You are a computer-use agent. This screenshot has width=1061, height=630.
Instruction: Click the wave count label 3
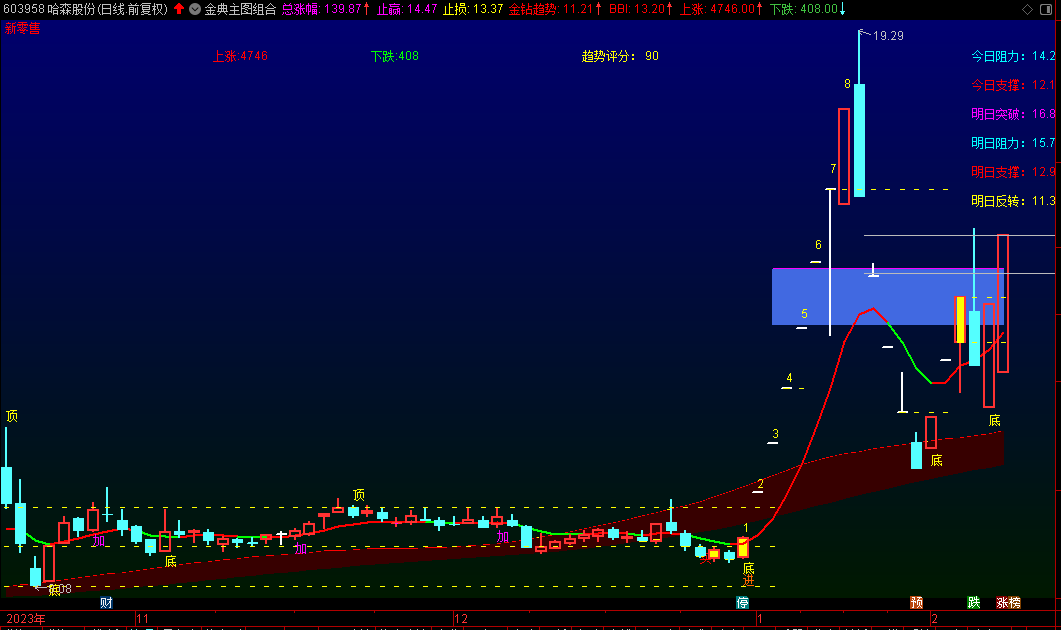[775, 434]
